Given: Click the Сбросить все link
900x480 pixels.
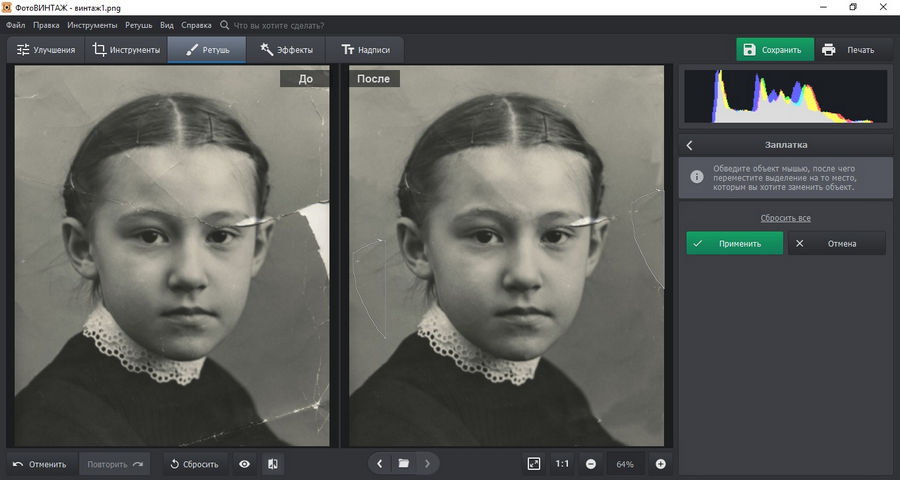Looking at the screenshot, I should pyautogui.click(x=785, y=218).
